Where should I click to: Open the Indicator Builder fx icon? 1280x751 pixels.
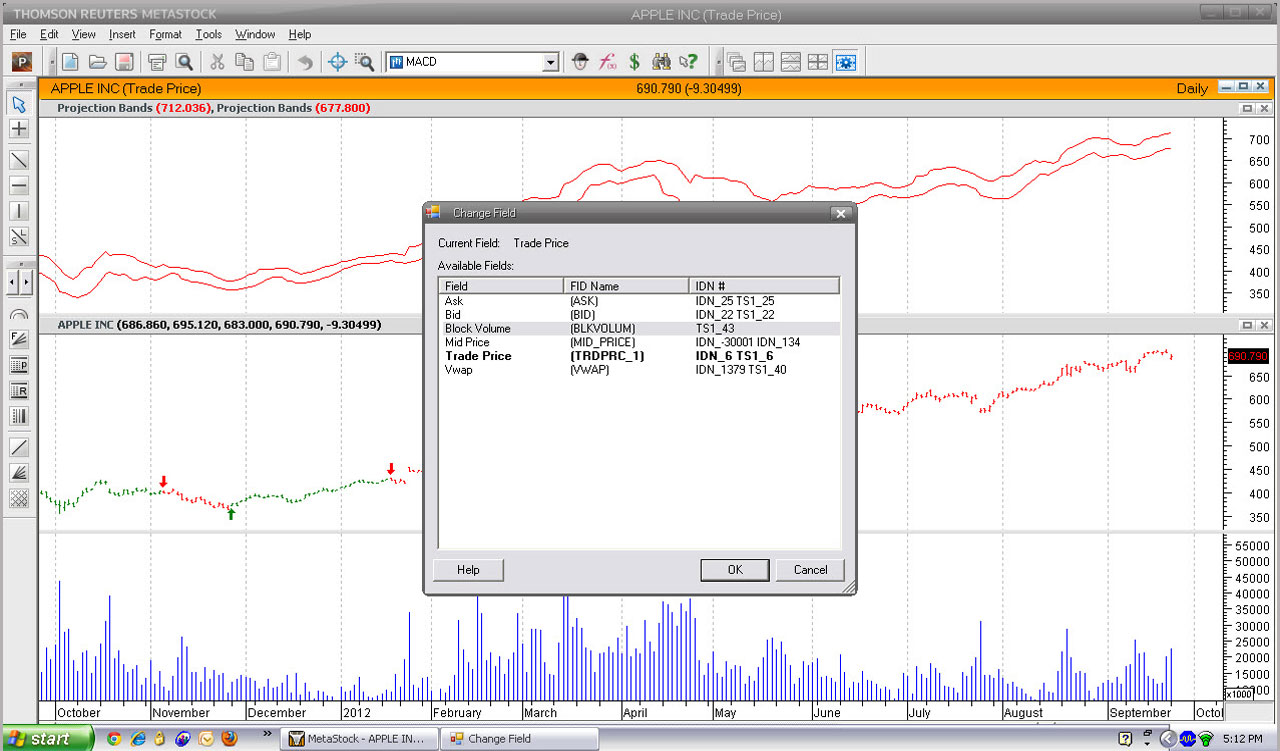coord(607,62)
